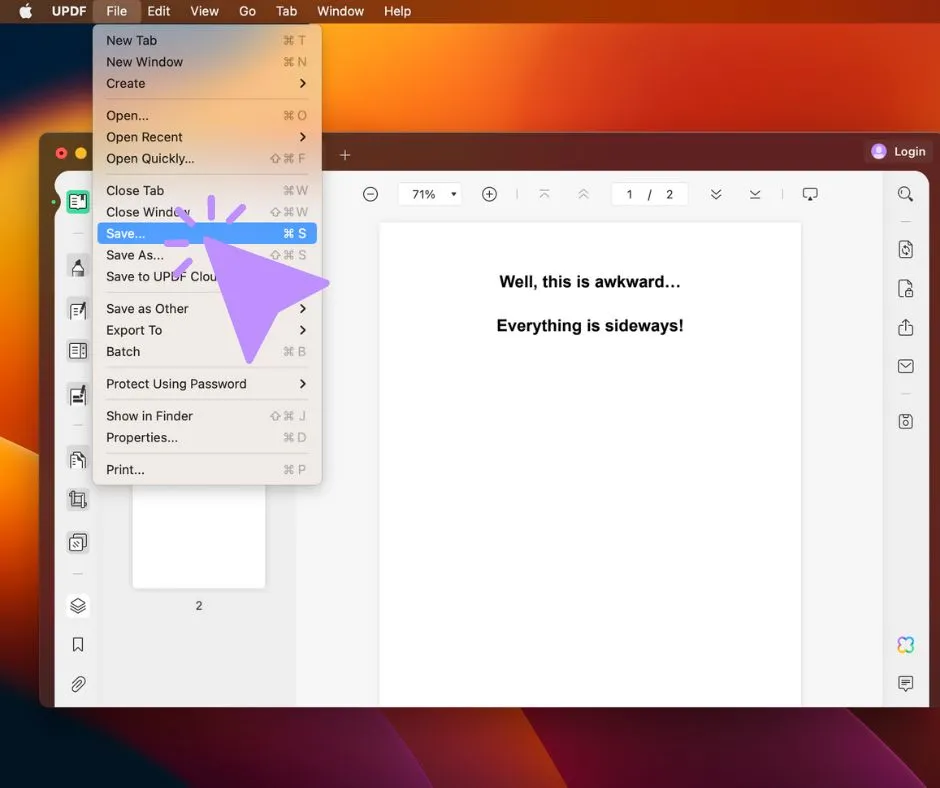This screenshot has height=788, width=940.
Task: Click the Save disk icon in right panel
Action: 905,422
